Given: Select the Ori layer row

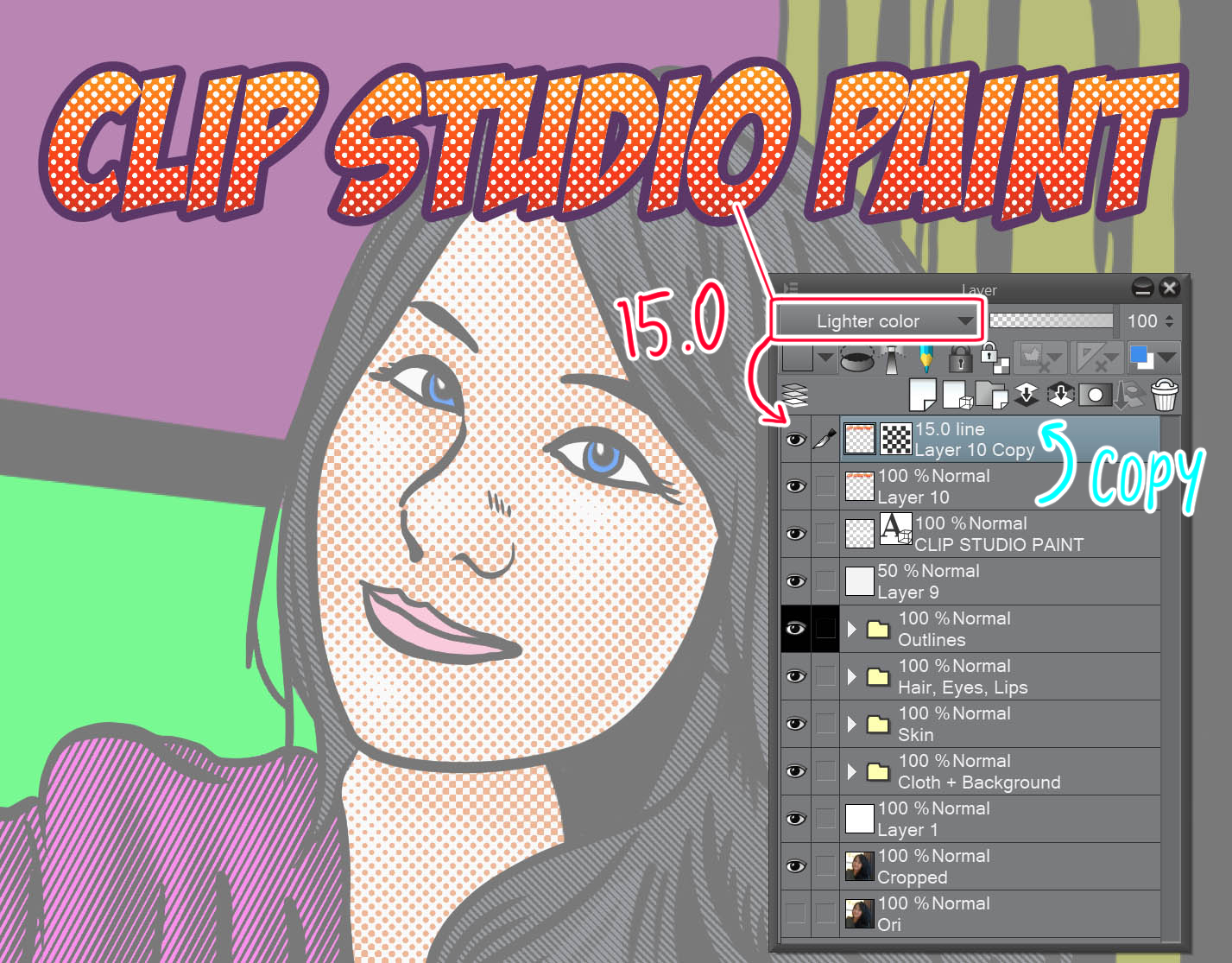Looking at the screenshot, I should click(x=1000, y=913).
